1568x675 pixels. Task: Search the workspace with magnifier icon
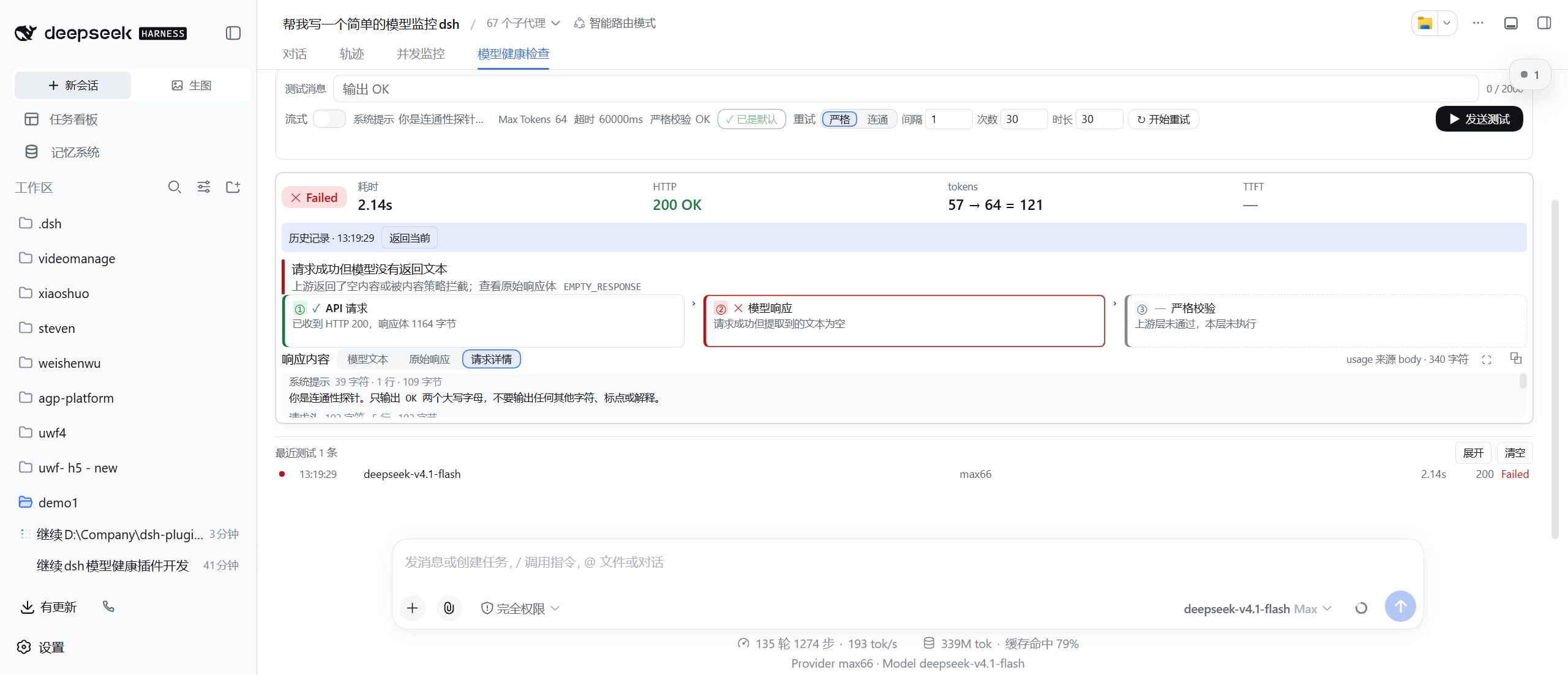click(174, 187)
